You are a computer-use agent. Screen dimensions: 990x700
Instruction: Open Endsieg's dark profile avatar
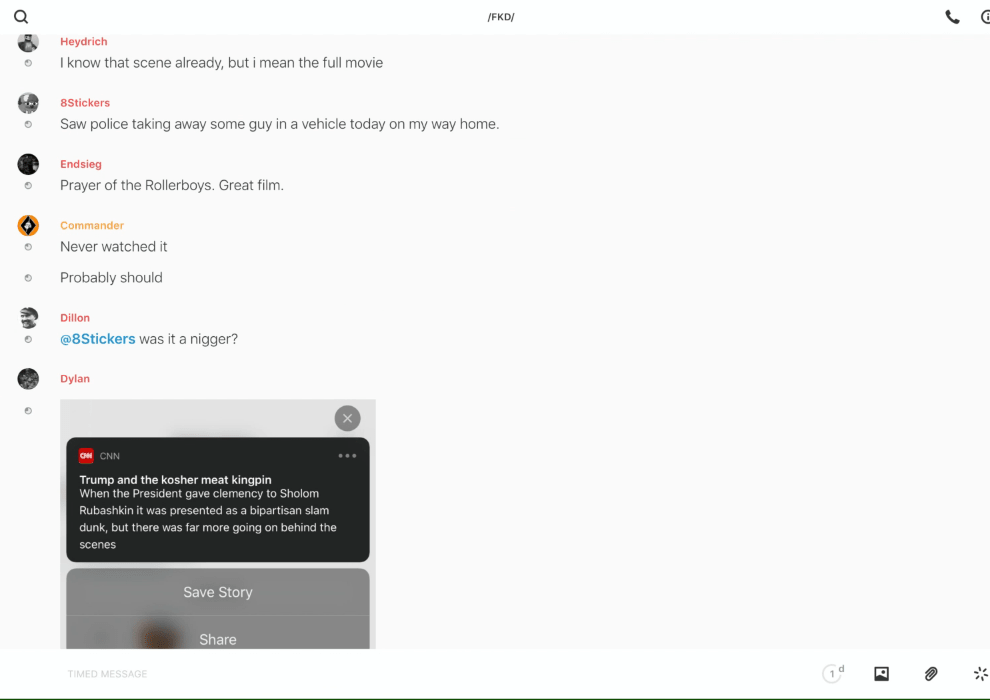point(28,164)
